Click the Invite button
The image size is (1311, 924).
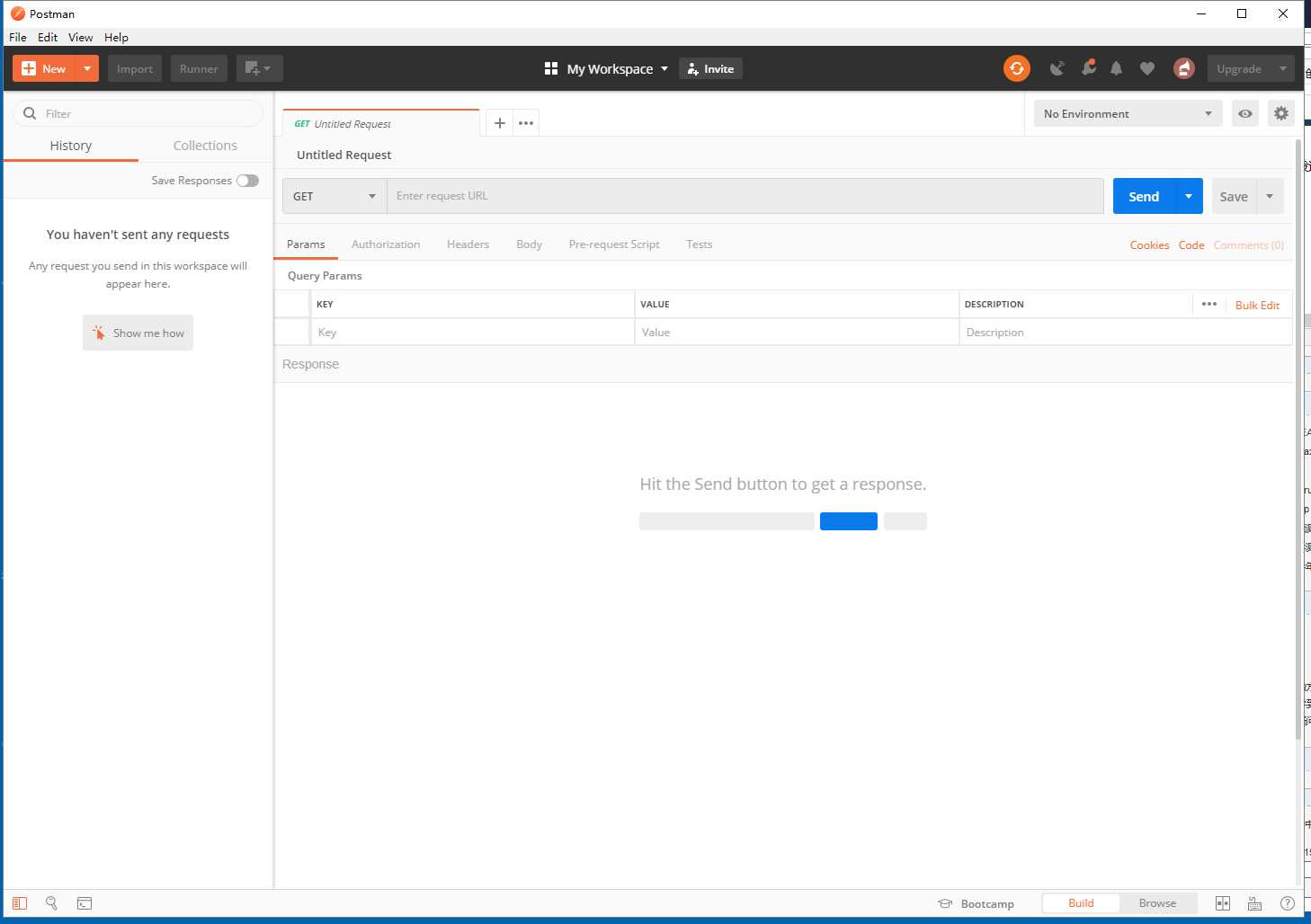pos(710,68)
